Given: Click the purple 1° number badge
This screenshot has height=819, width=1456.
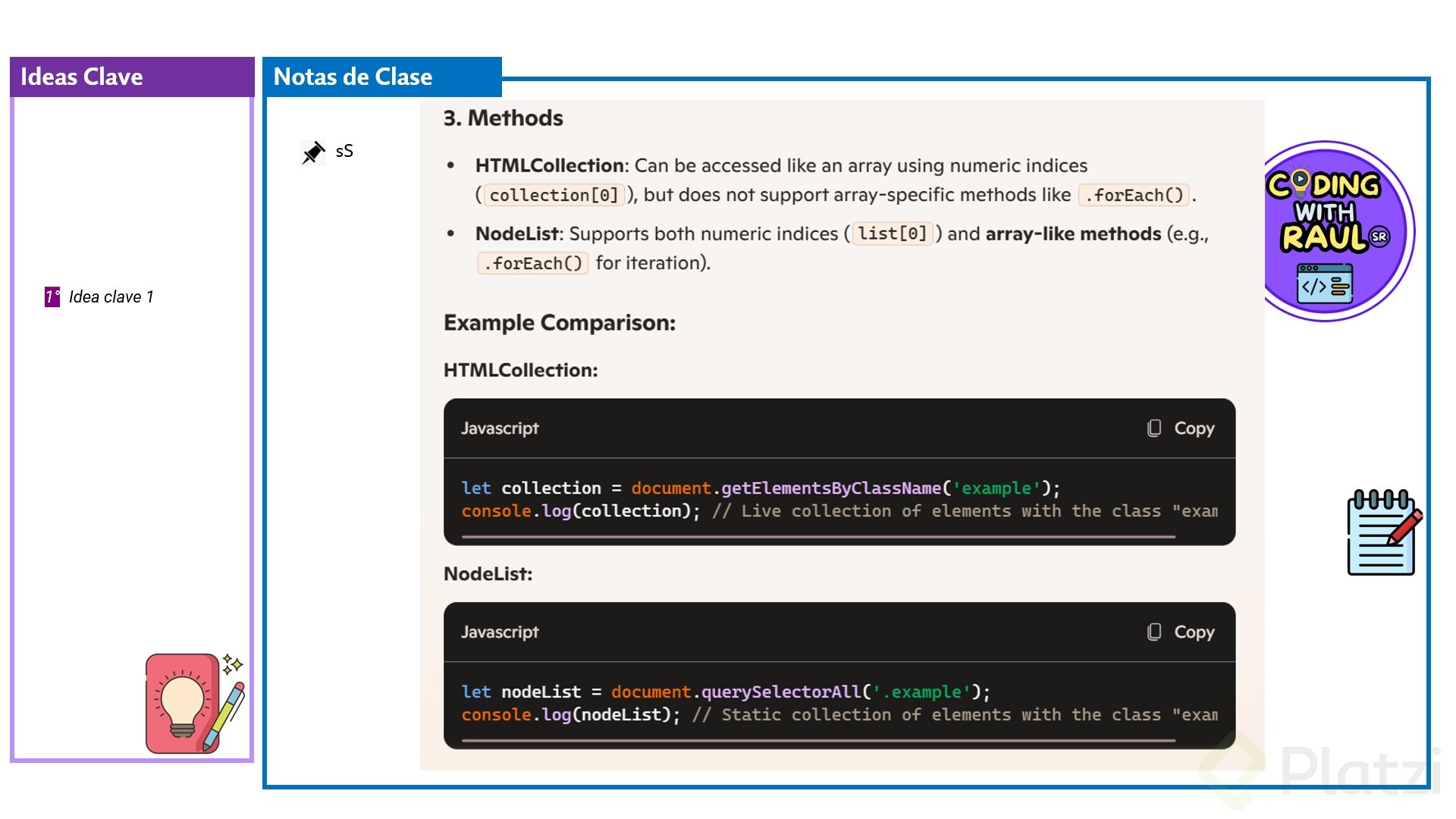Looking at the screenshot, I should (52, 297).
